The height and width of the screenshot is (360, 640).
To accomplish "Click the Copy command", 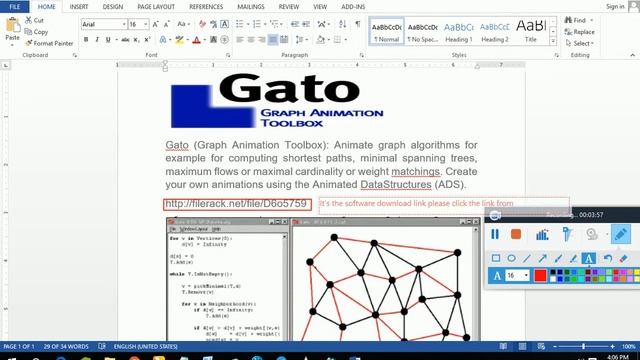I will click(36, 31).
